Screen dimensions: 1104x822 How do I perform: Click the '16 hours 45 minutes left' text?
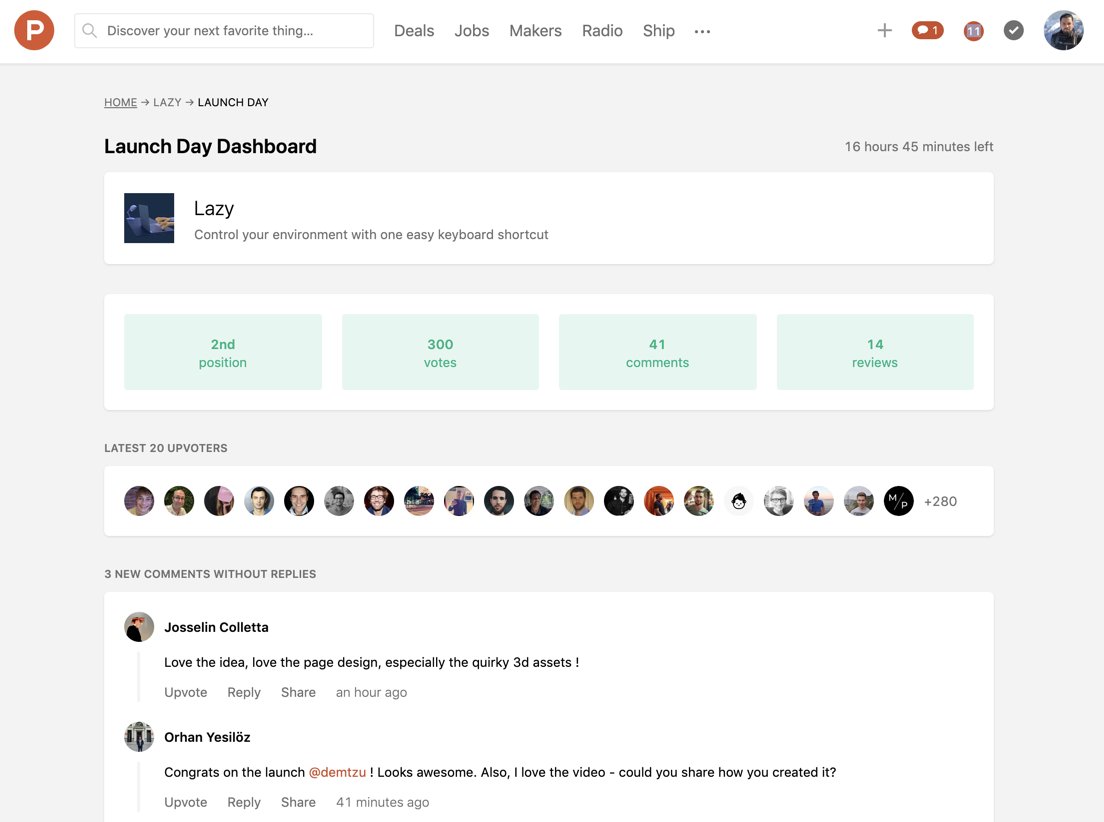pyautogui.click(x=919, y=147)
